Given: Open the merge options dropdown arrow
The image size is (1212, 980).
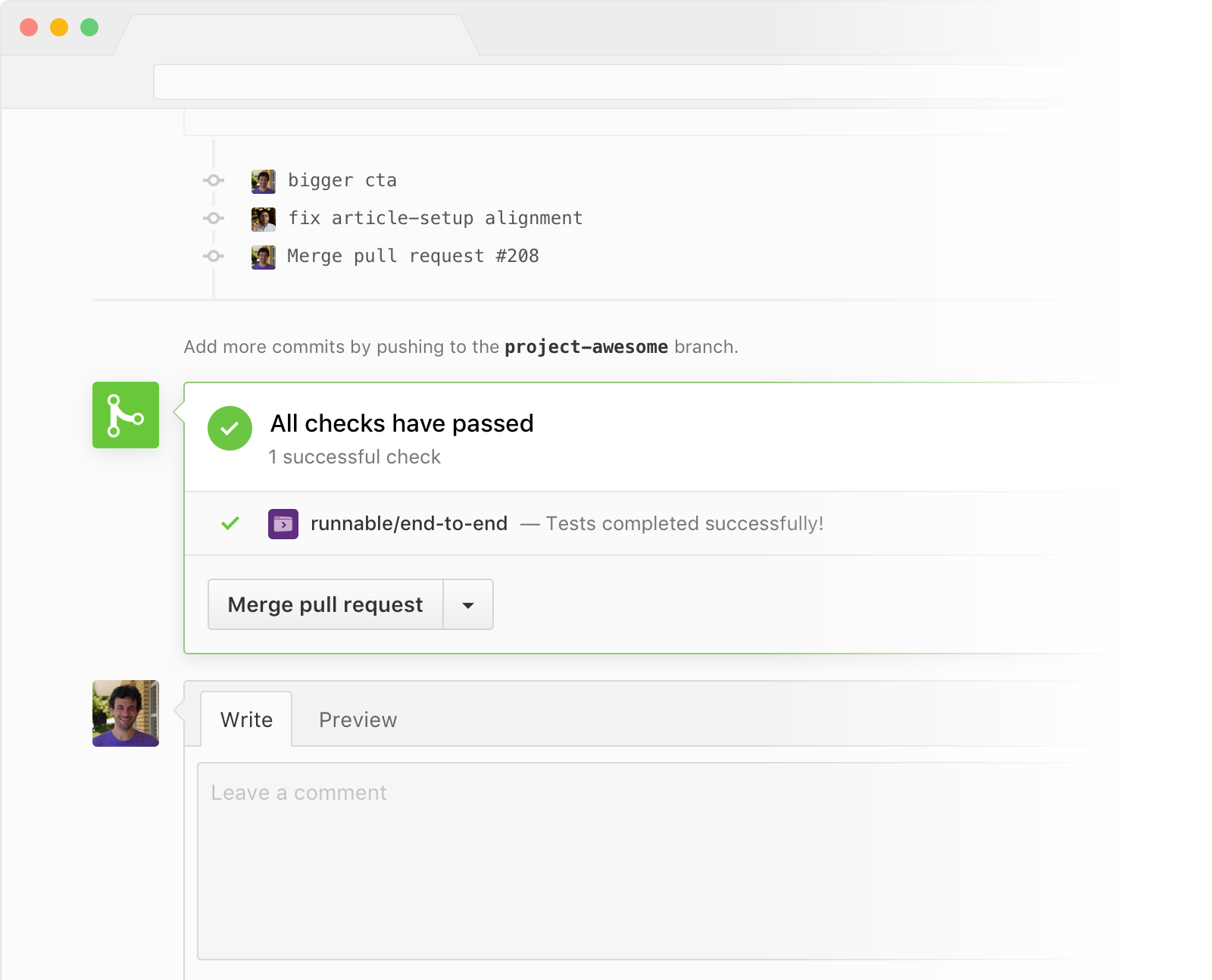Looking at the screenshot, I should point(468,604).
